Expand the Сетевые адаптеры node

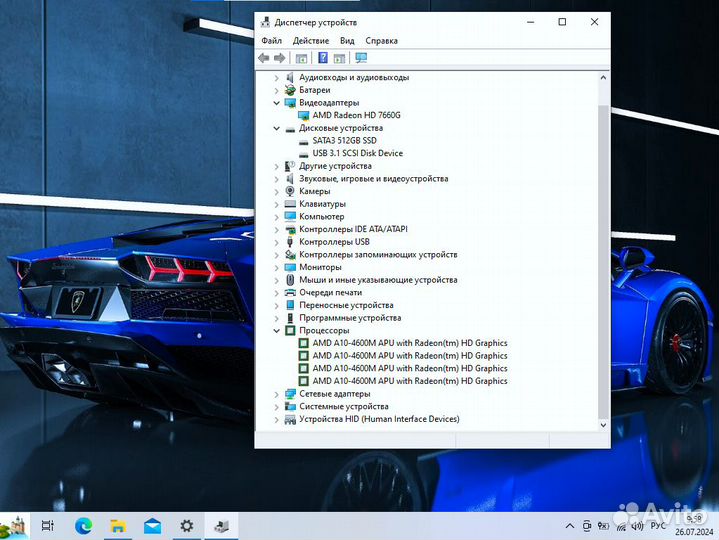(277, 394)
